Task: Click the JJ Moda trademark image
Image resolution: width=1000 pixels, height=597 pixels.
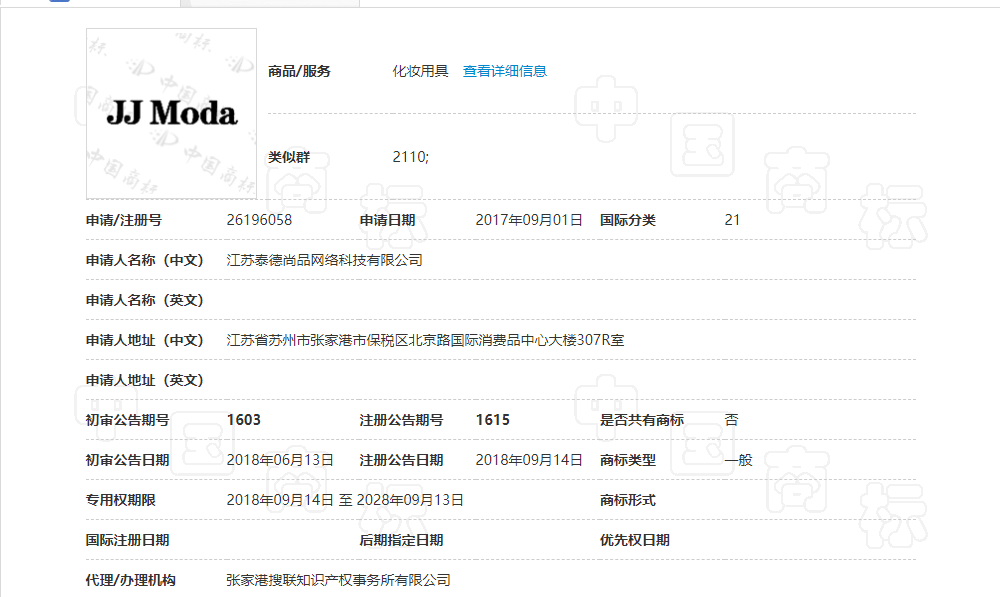Action: tap(172, 114)
